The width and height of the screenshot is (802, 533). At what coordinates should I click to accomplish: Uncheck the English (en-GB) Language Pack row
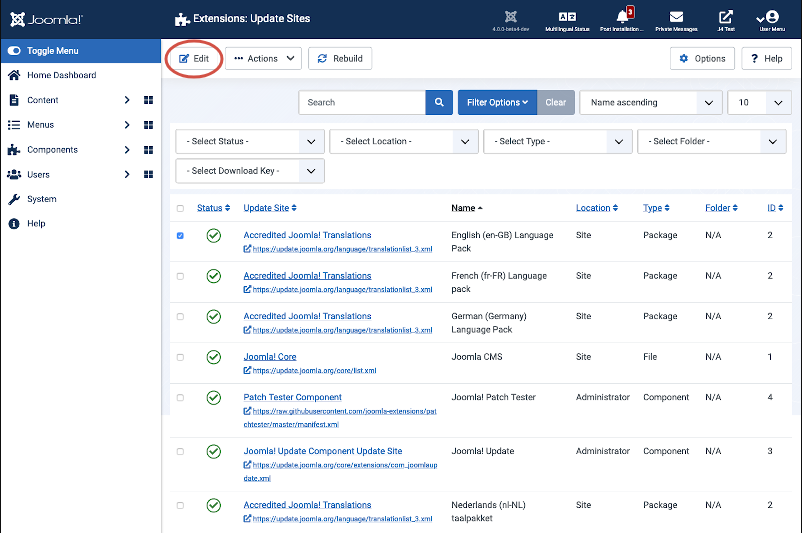(180, 236)
